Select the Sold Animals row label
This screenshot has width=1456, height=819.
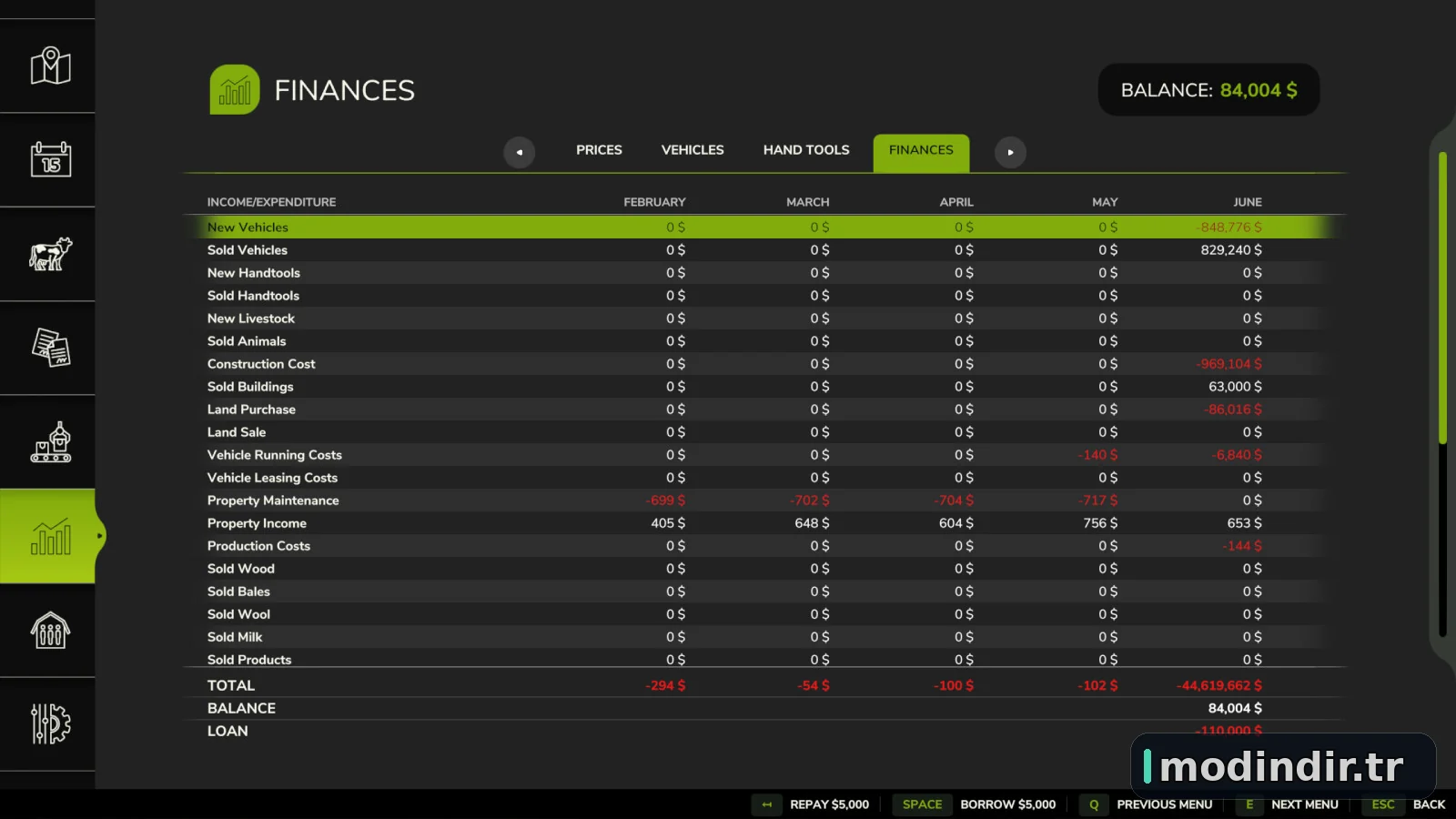[246, 341]
